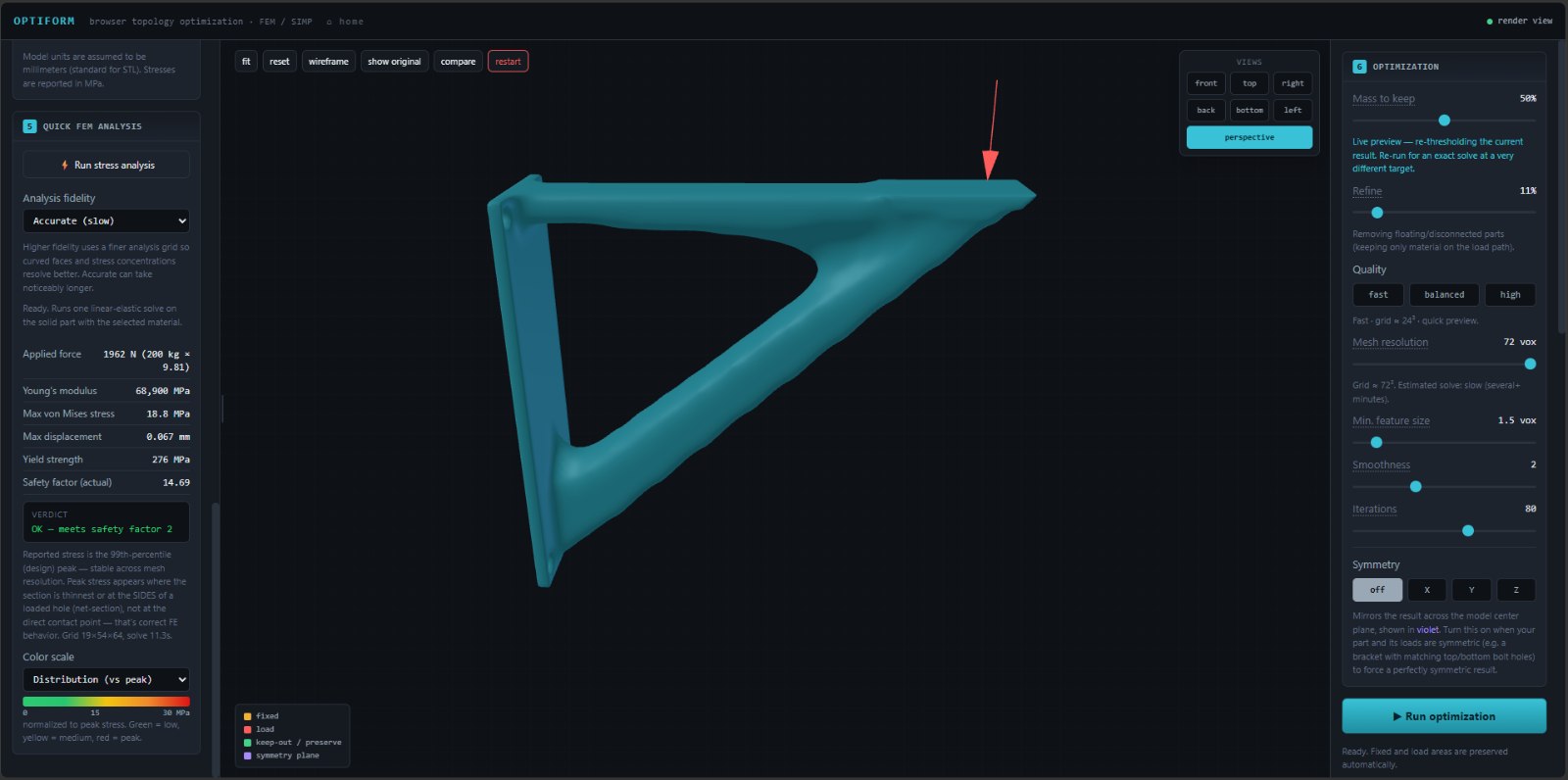The width and height of the screenshot is (1568, 780).
Task: Select the perspective view
Action: tap(1249, 137)
